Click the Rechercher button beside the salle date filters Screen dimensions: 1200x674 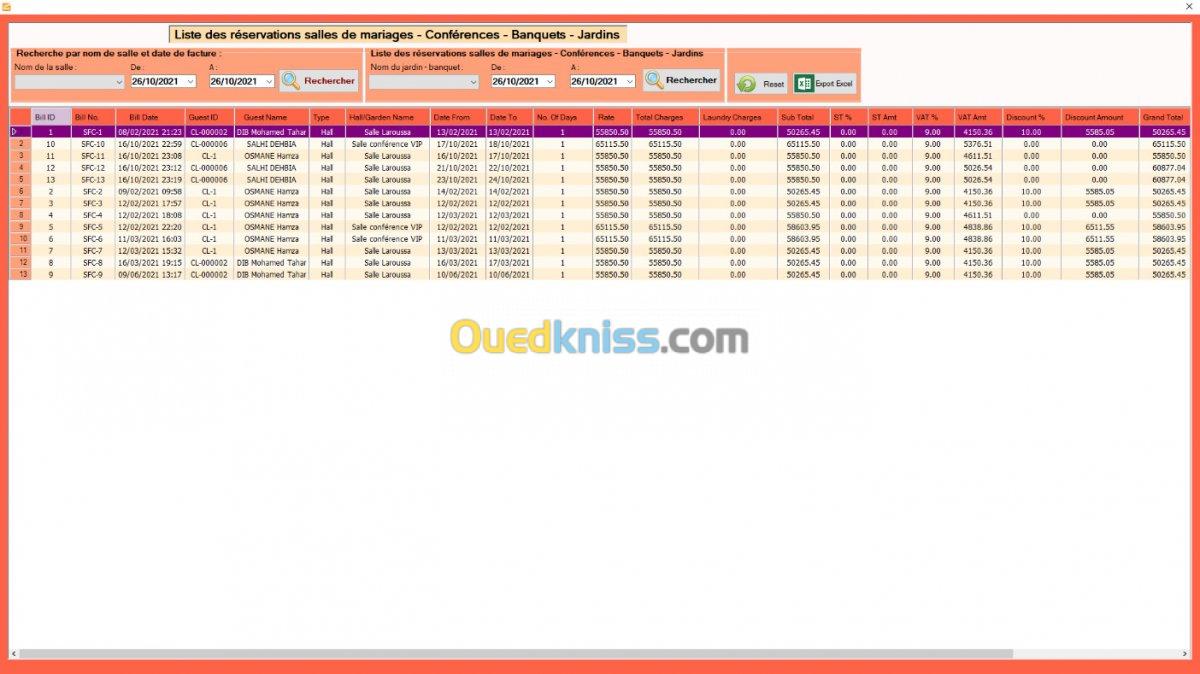[x=318, y=81]
